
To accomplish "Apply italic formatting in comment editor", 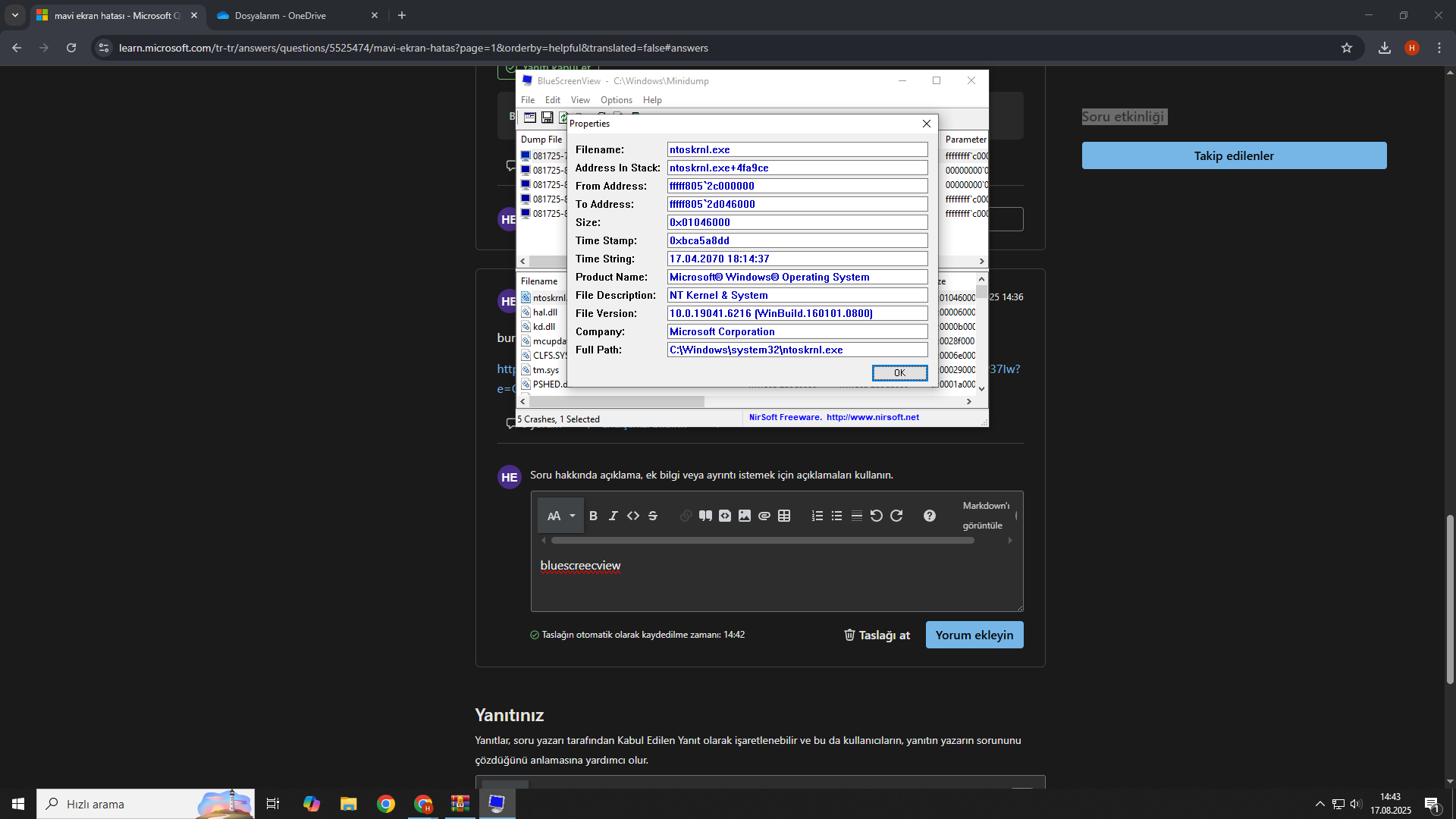I will point(613,516).
